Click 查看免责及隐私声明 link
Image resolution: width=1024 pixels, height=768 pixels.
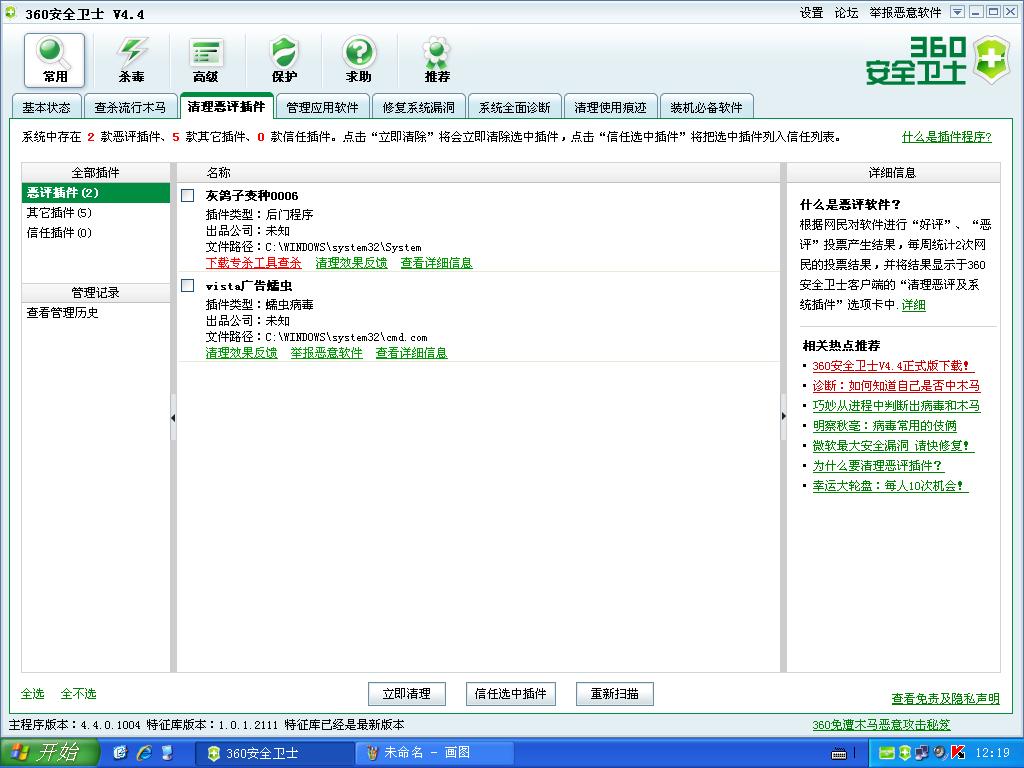[946, 699]
